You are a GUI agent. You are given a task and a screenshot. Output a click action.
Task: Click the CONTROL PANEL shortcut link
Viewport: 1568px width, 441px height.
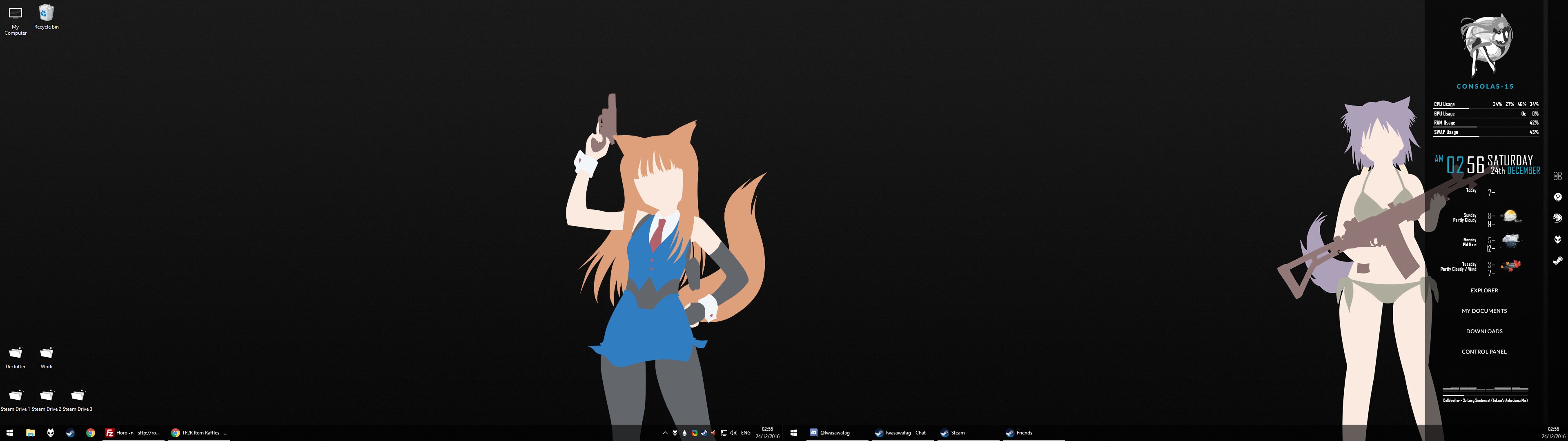(1484, 352)
